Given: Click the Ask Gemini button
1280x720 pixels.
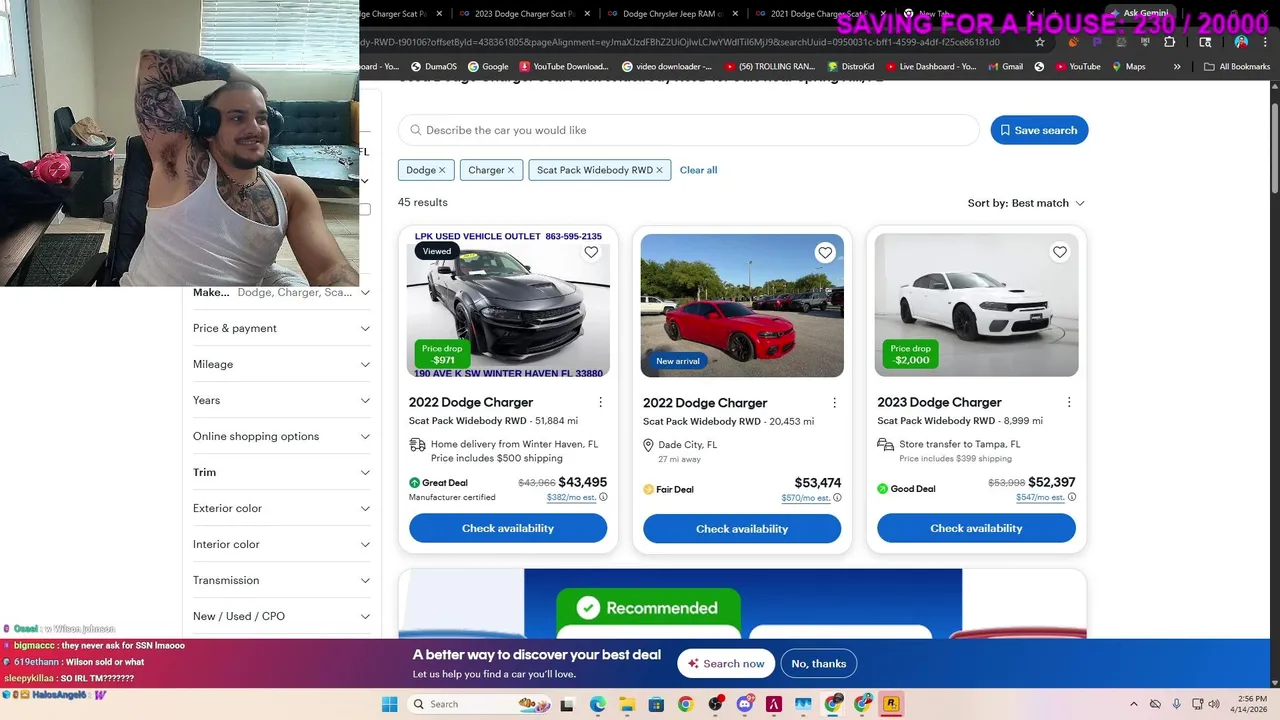Looking at the screenshot, I should [1139, 13].
